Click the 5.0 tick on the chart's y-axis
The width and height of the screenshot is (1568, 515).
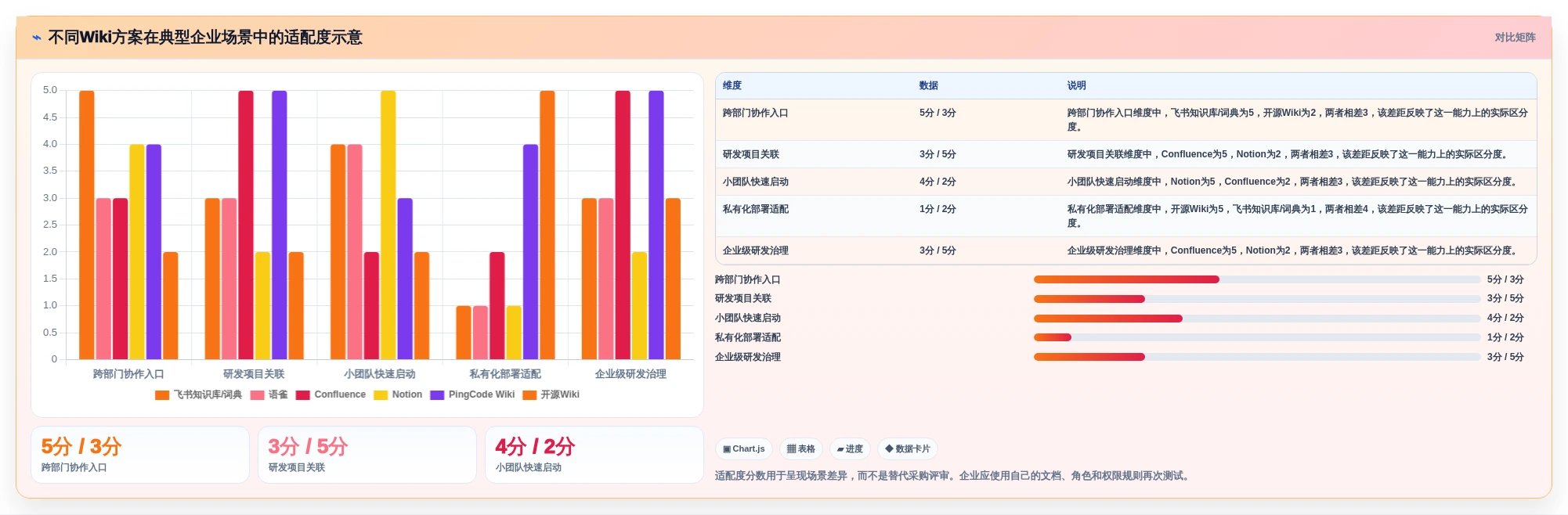point(50,90)
